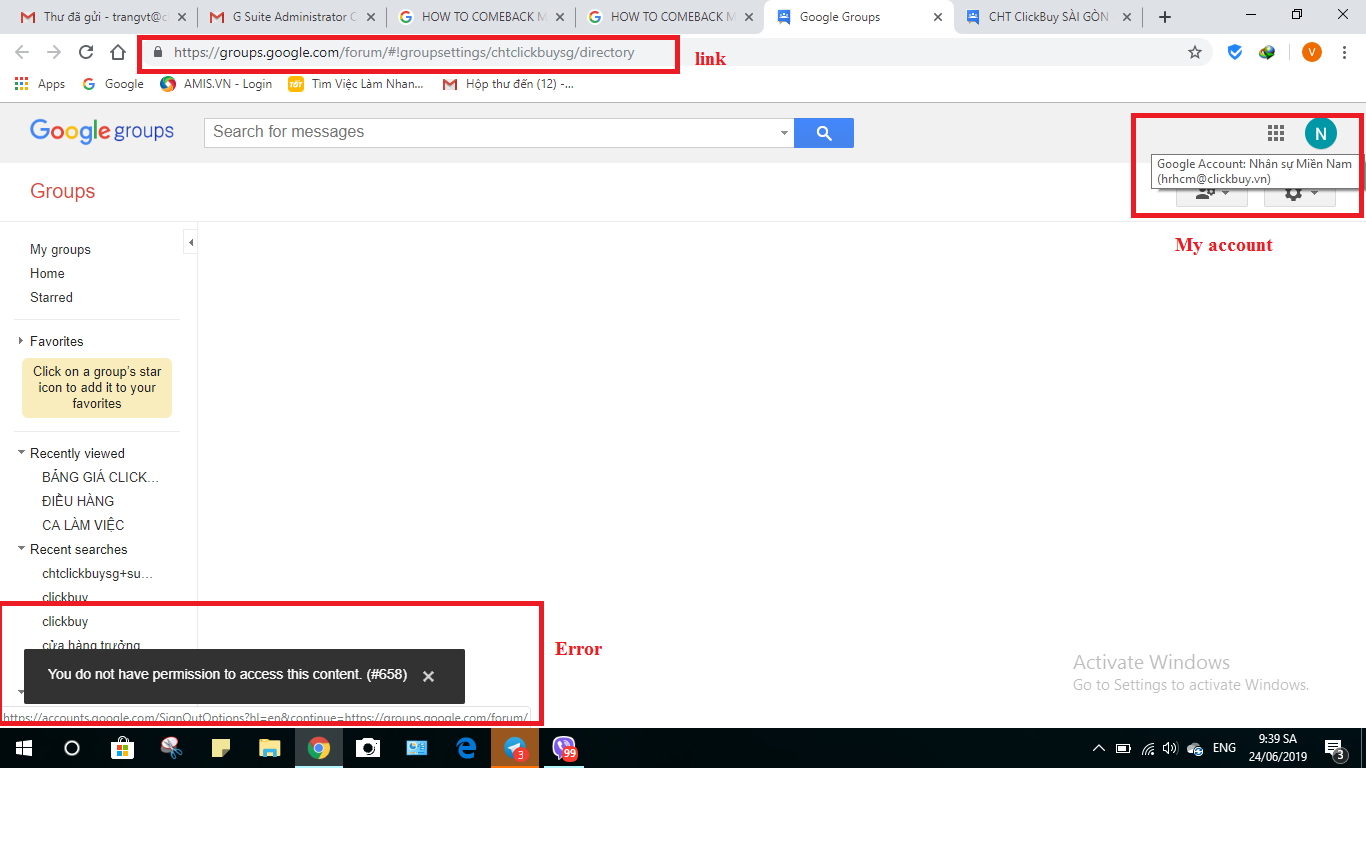Open Cortana search circle in taskbar
The height and width of the screenshot is (850, 1366).
pyautogui.click(x=72, y=748)
